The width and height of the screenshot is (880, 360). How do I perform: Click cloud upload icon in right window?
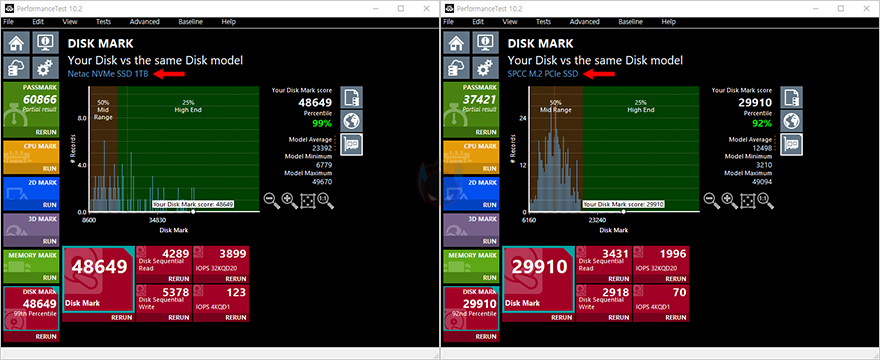[457, 69]
